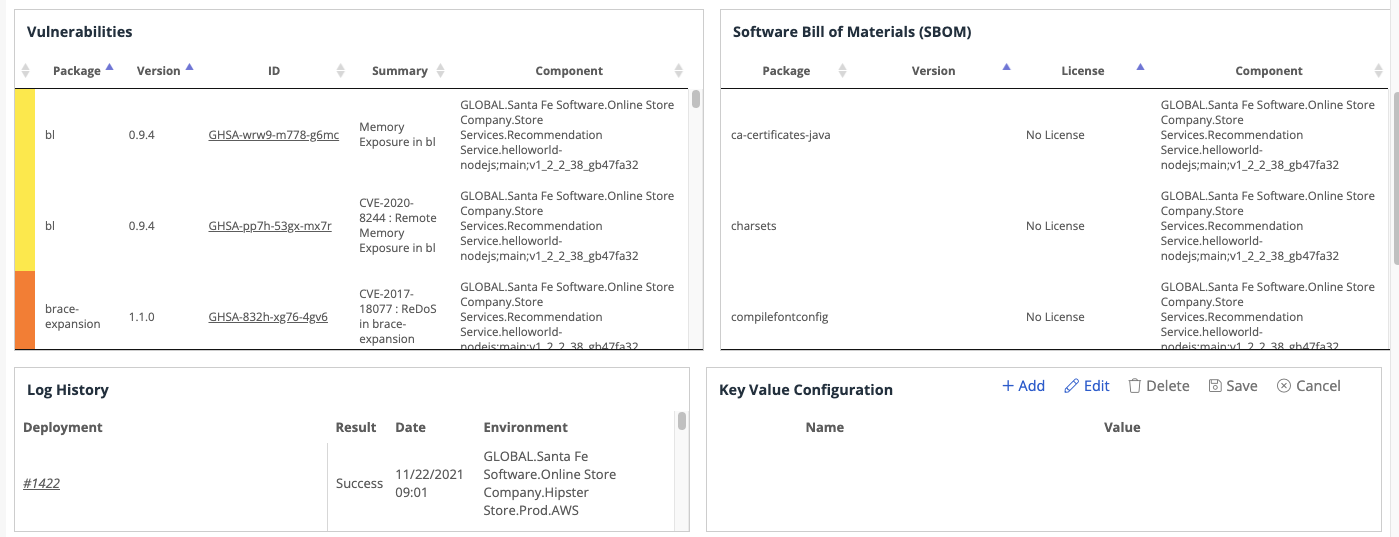Image resolution: width=1399 pixels, height=537 pixels.
Task: Click Delete in Key Value Configuration
Action: pos(1159,386)
